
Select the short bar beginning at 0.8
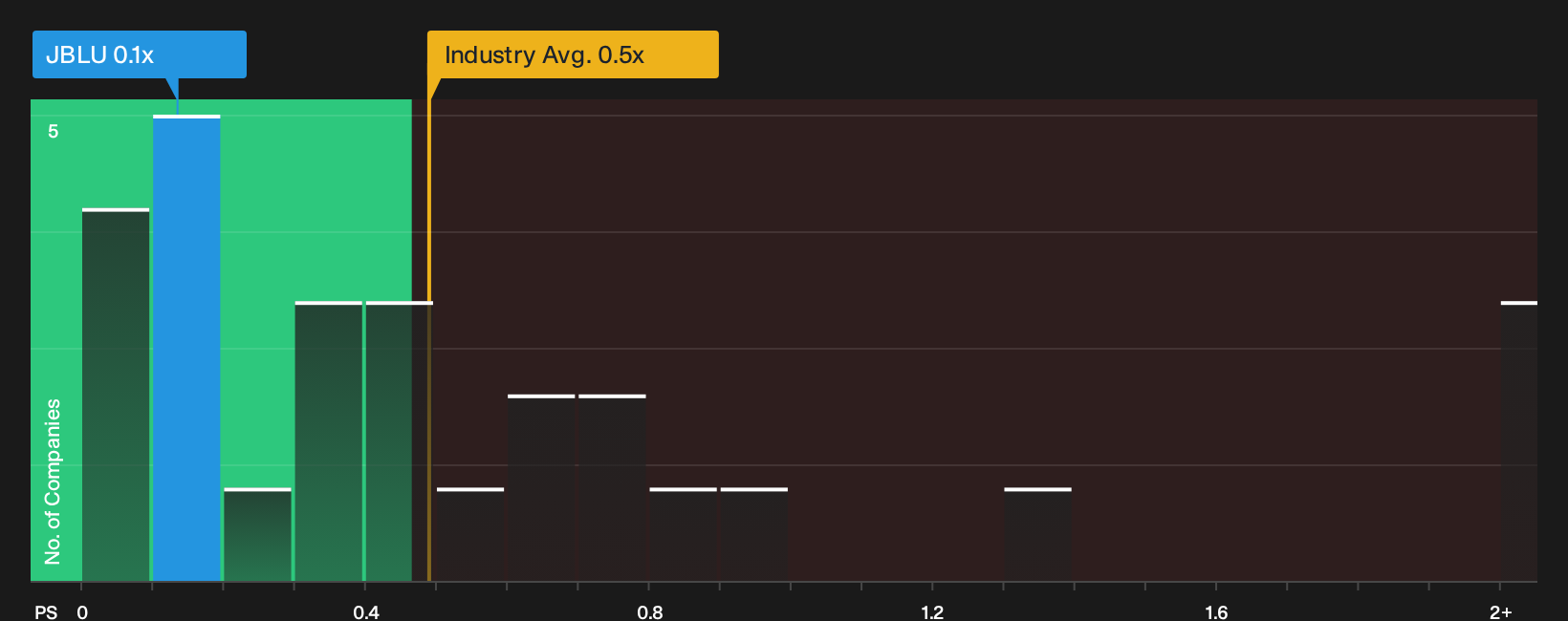click(x=683, y=534)
